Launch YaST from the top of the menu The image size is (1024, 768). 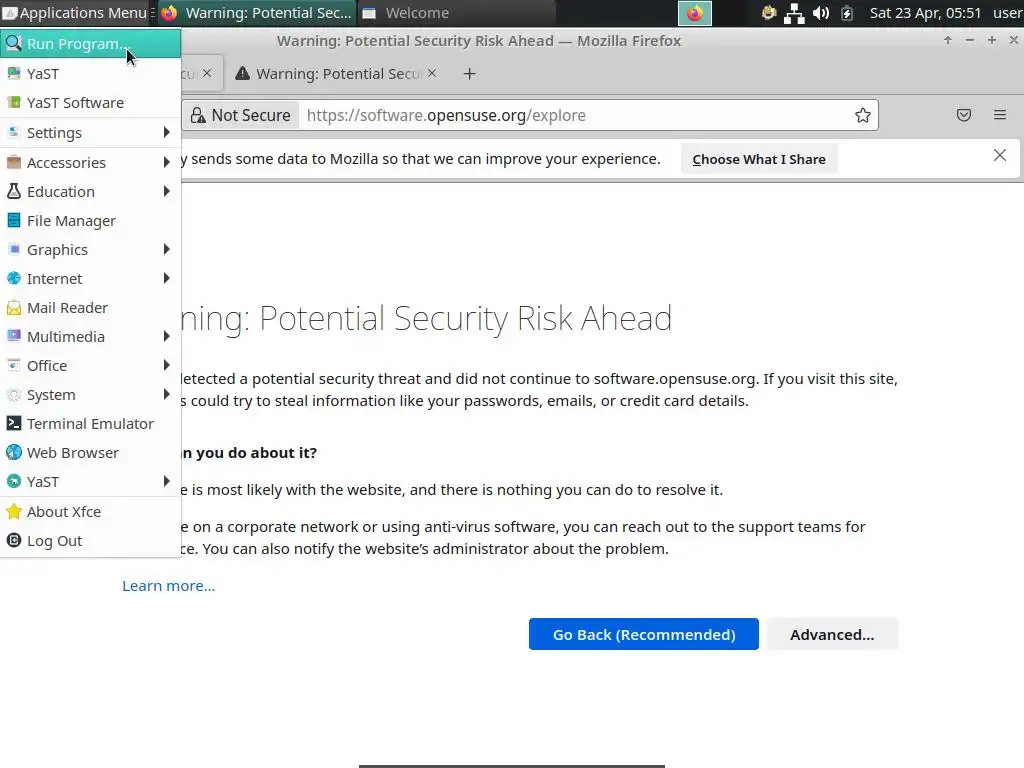[90, 74]
